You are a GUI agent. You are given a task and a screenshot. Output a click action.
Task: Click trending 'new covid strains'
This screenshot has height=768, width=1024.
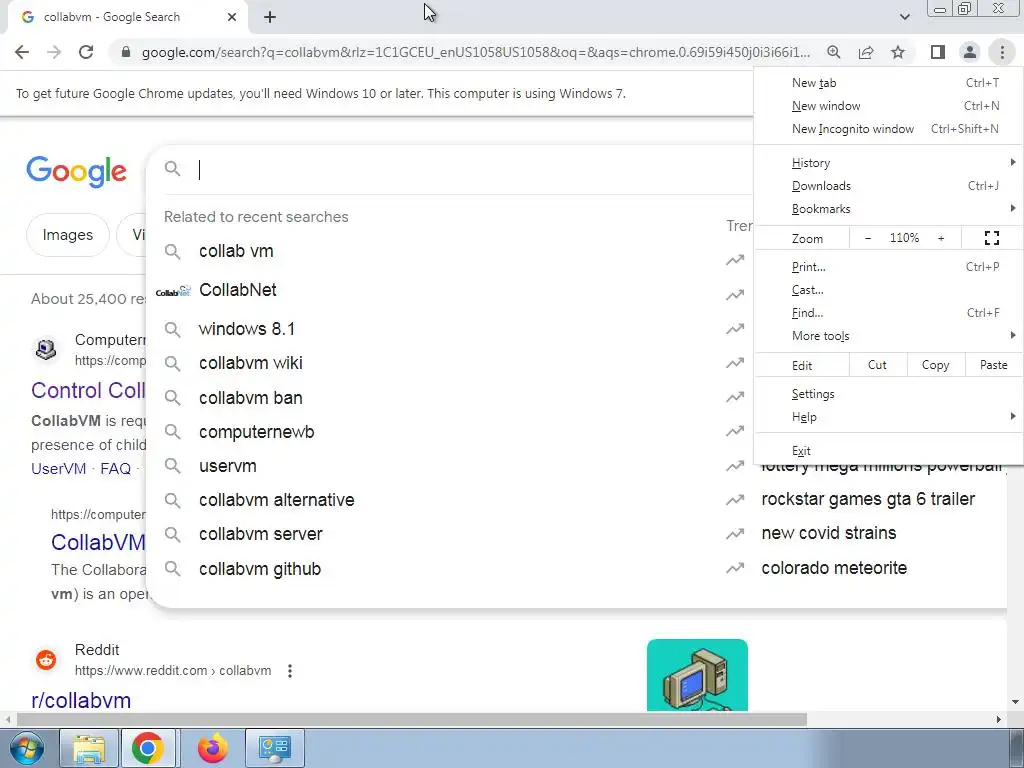tap(829, 533)
